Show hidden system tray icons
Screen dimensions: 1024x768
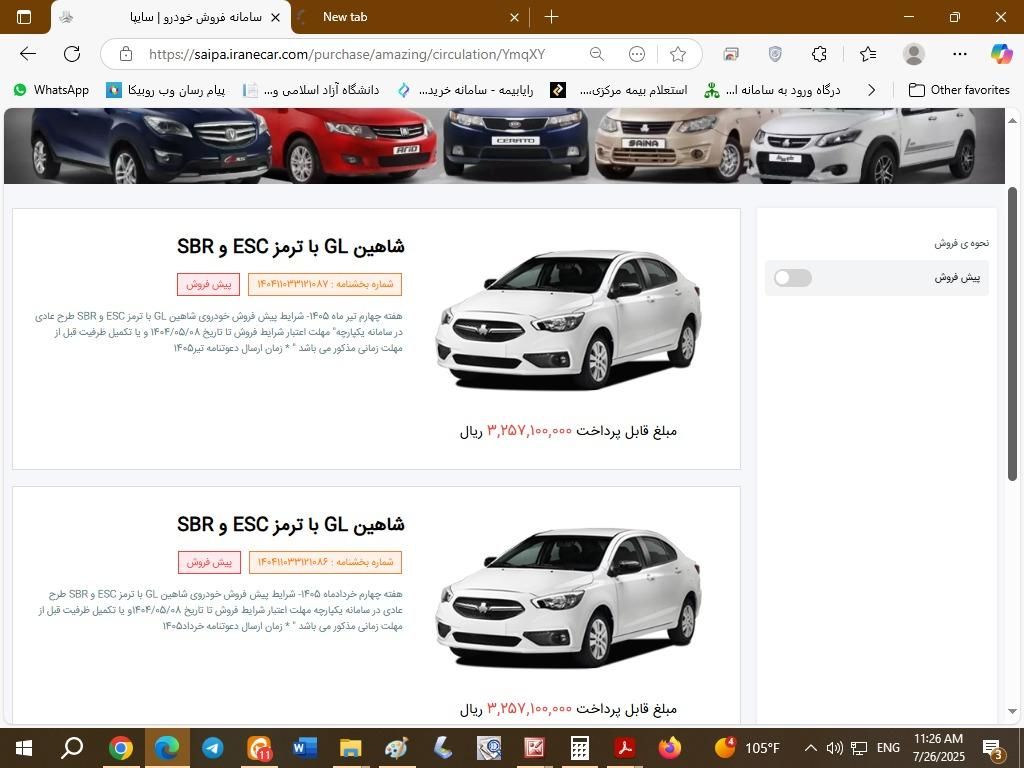click(810, 748)
